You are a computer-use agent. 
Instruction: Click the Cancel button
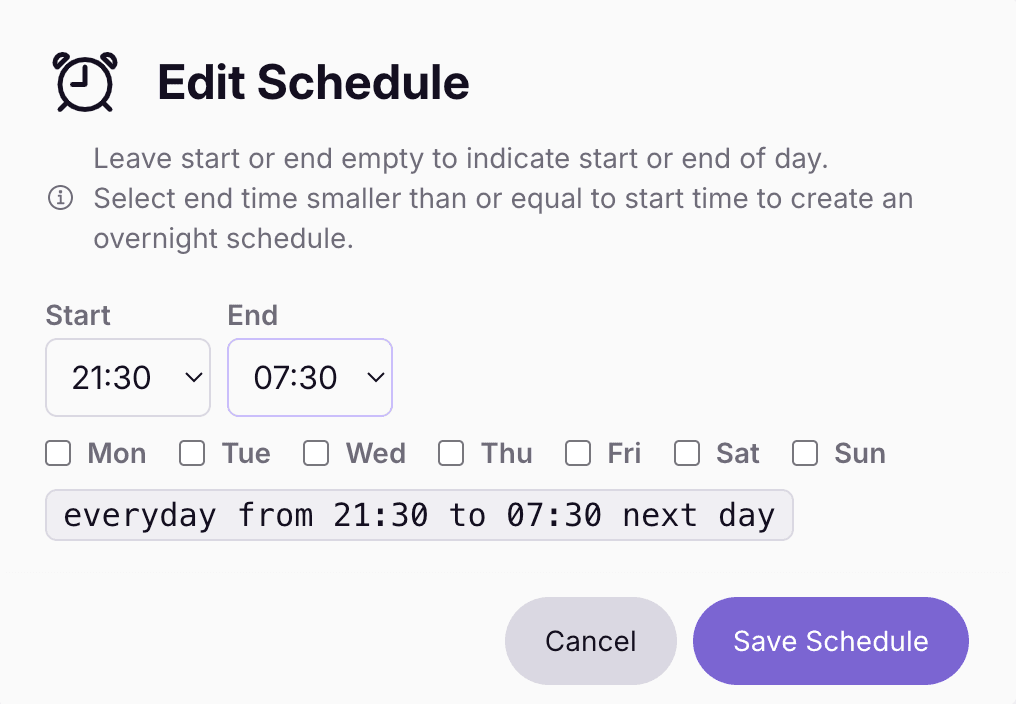tap(591, 641)
